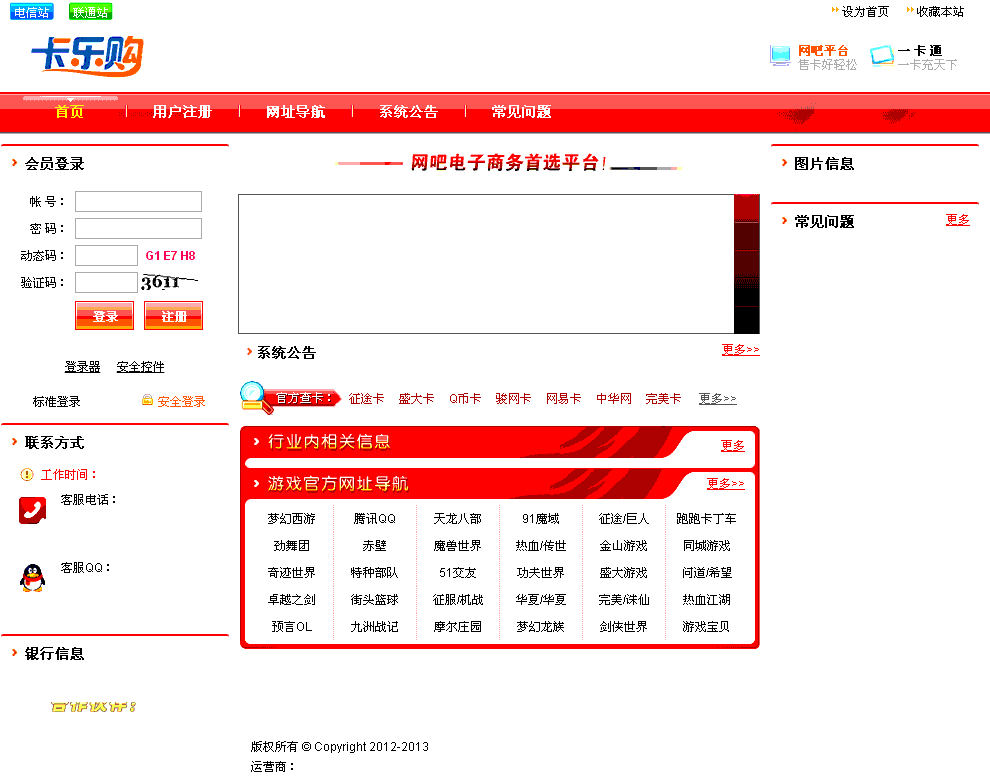
Task: Open the 91魔域 game link
Action: [540, 518]
